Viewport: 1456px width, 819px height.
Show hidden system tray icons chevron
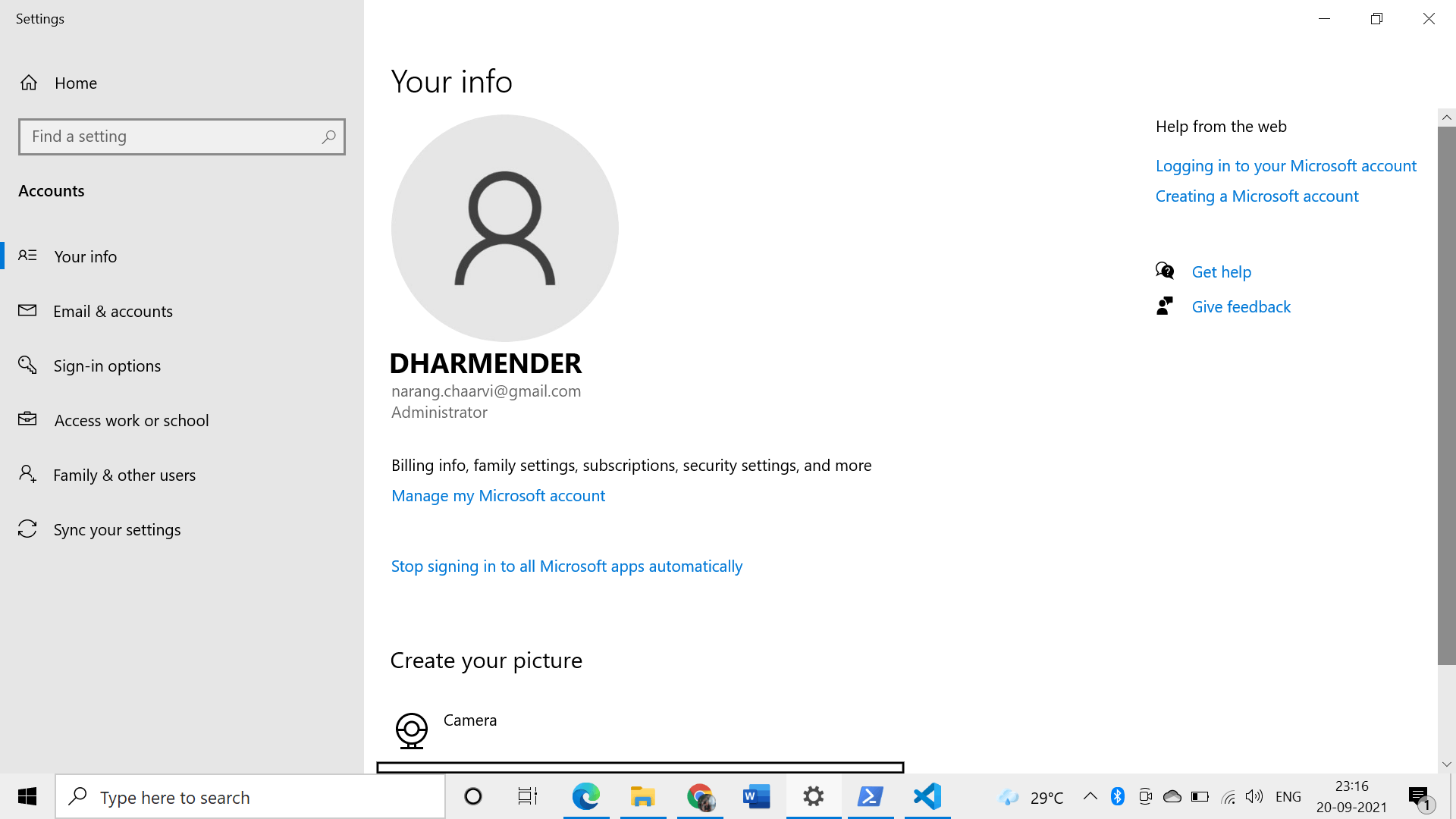click(1090, 796)
